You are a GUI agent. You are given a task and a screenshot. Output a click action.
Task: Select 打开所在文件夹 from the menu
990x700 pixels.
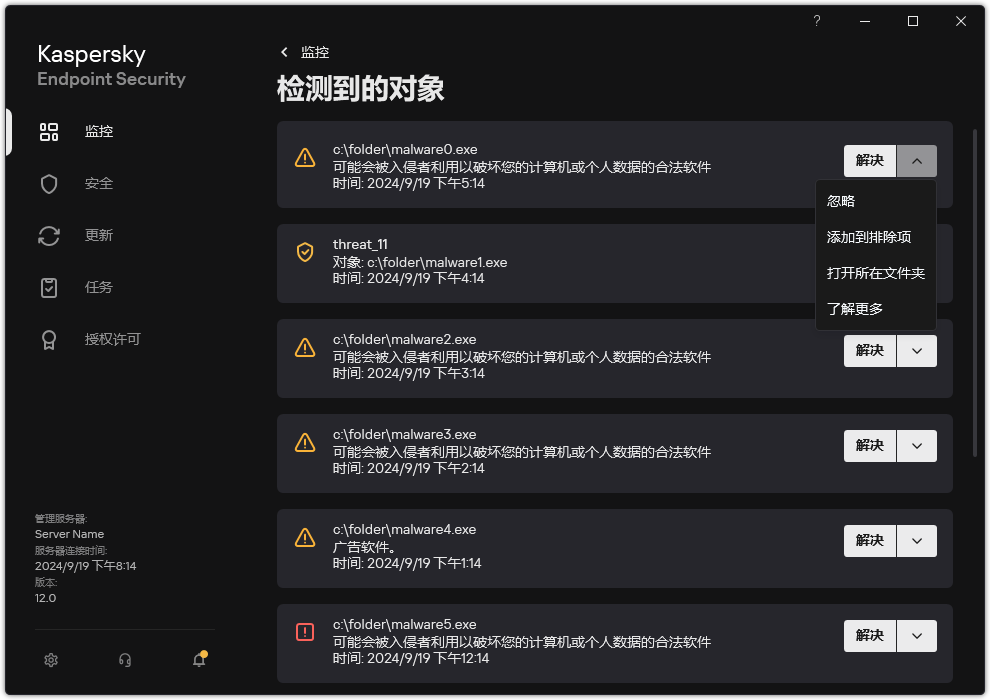click(876, 273)
